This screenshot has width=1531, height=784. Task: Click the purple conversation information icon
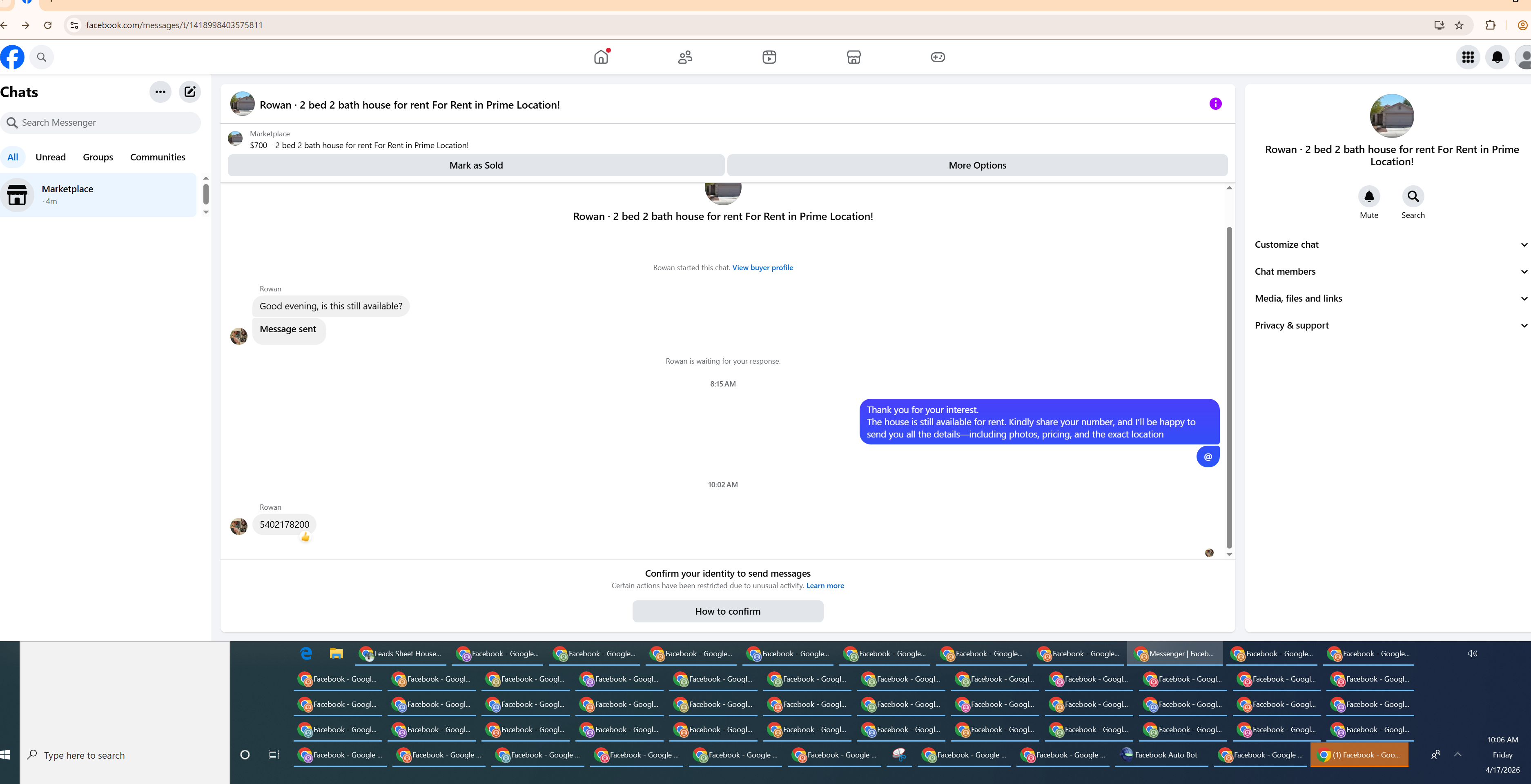click(x=1215, y=104)
